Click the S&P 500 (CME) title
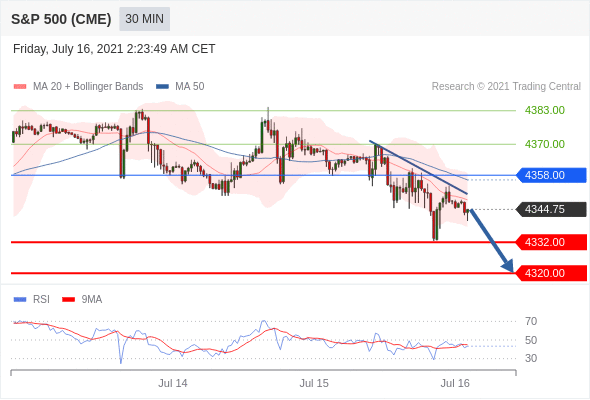This screenshot has width=590, height=400. 61,19
